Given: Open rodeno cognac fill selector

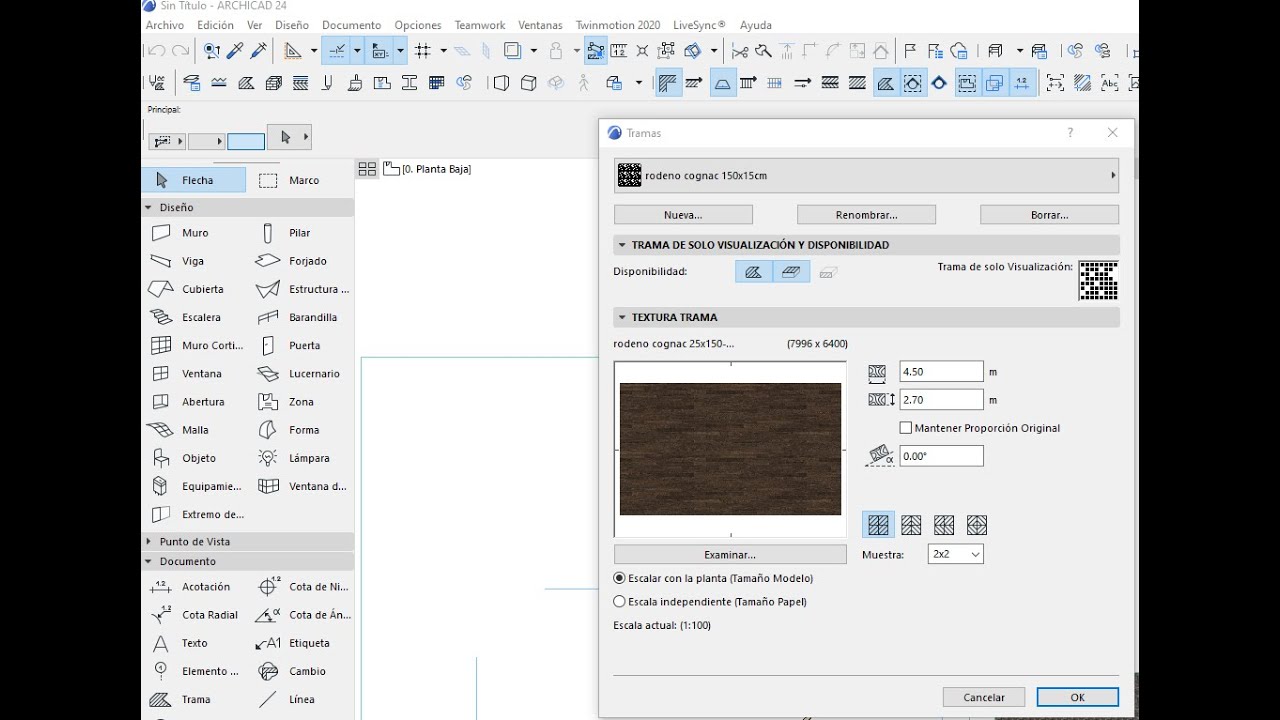Looking at the screenshot, I should pyautogui.click(x=866, y=175).
